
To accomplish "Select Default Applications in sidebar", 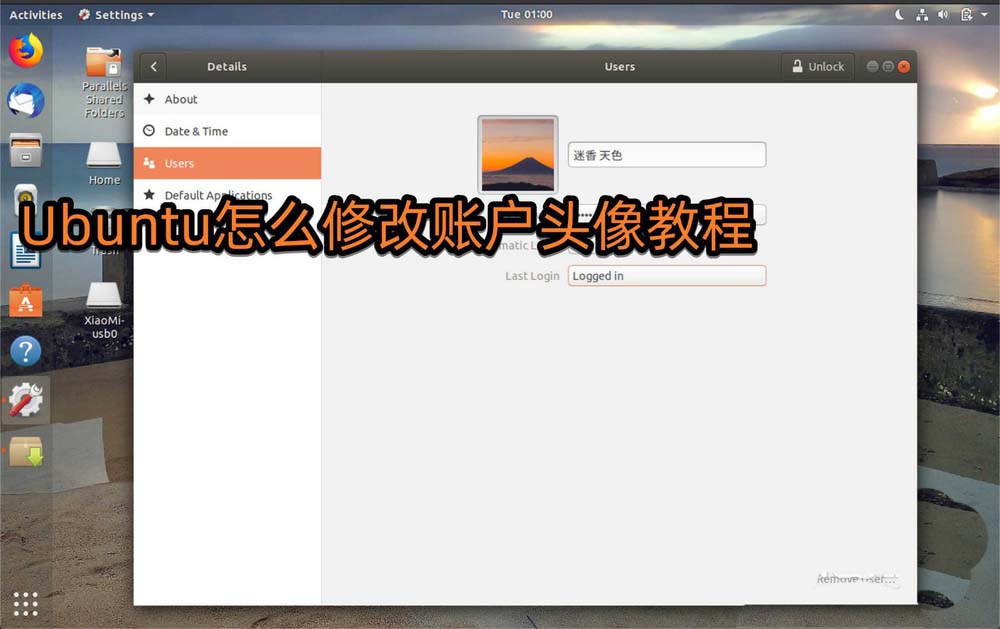I will click(x=227, y=194).
